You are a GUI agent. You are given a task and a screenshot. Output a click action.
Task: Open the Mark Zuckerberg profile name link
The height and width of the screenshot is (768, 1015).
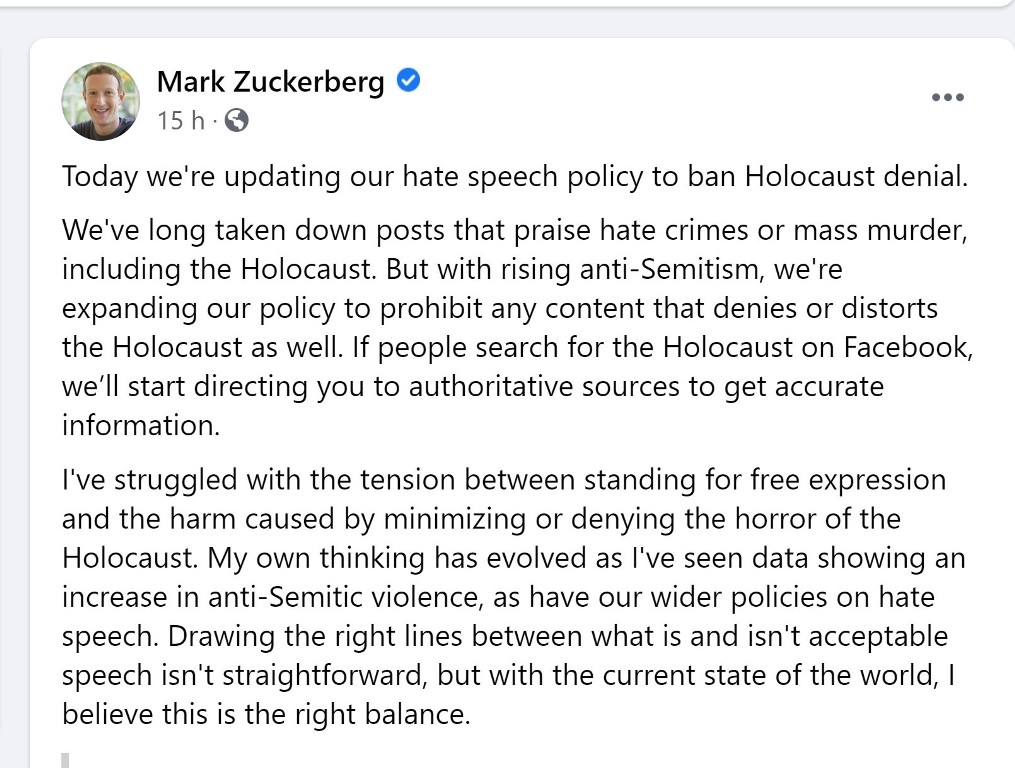click(271, 82)
